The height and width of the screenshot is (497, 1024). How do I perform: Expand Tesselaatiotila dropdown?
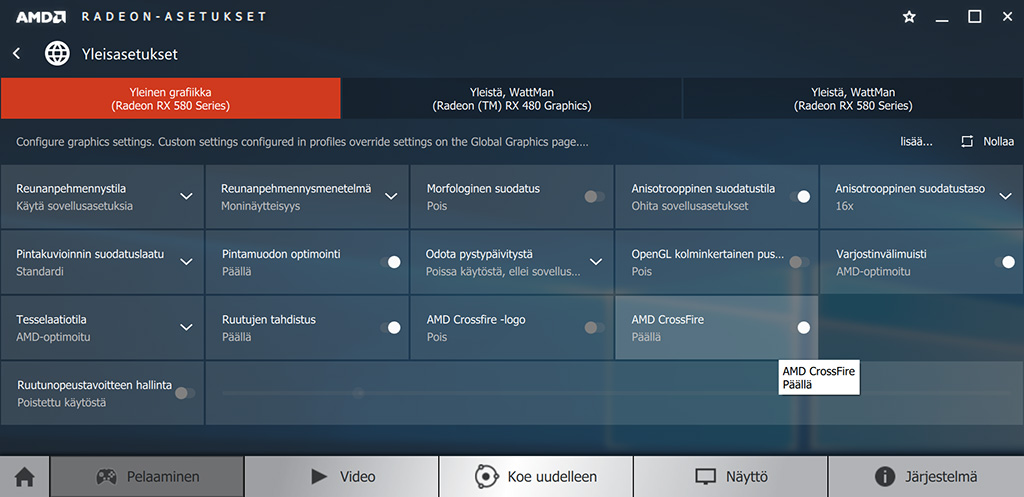[186, 327]
